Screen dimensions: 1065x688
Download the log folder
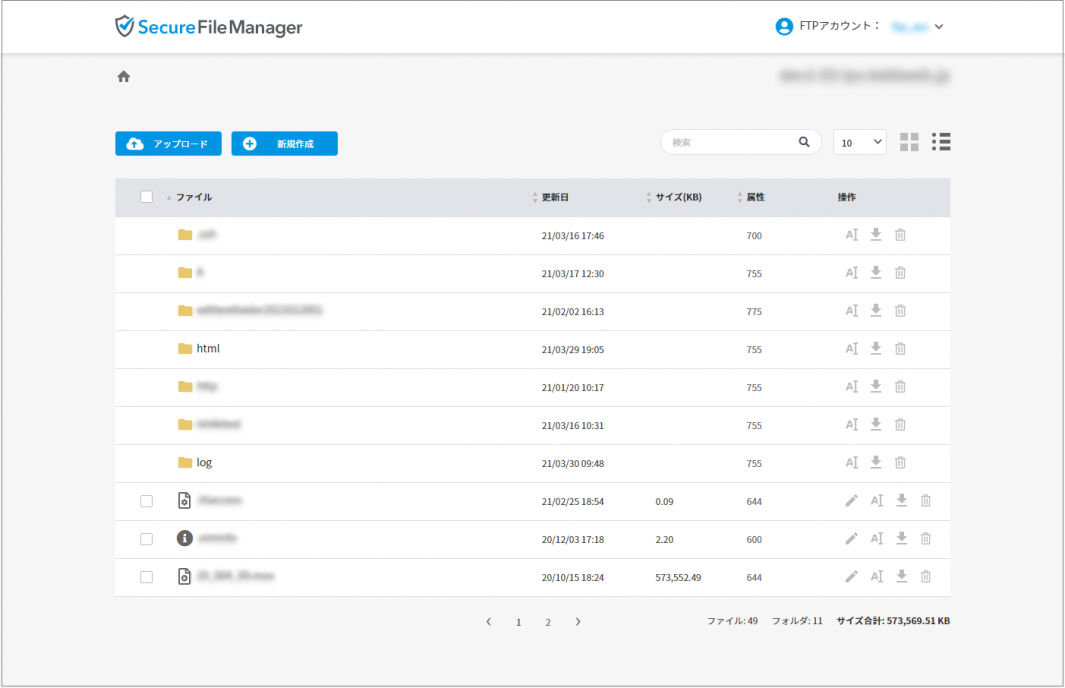(876, 462)
